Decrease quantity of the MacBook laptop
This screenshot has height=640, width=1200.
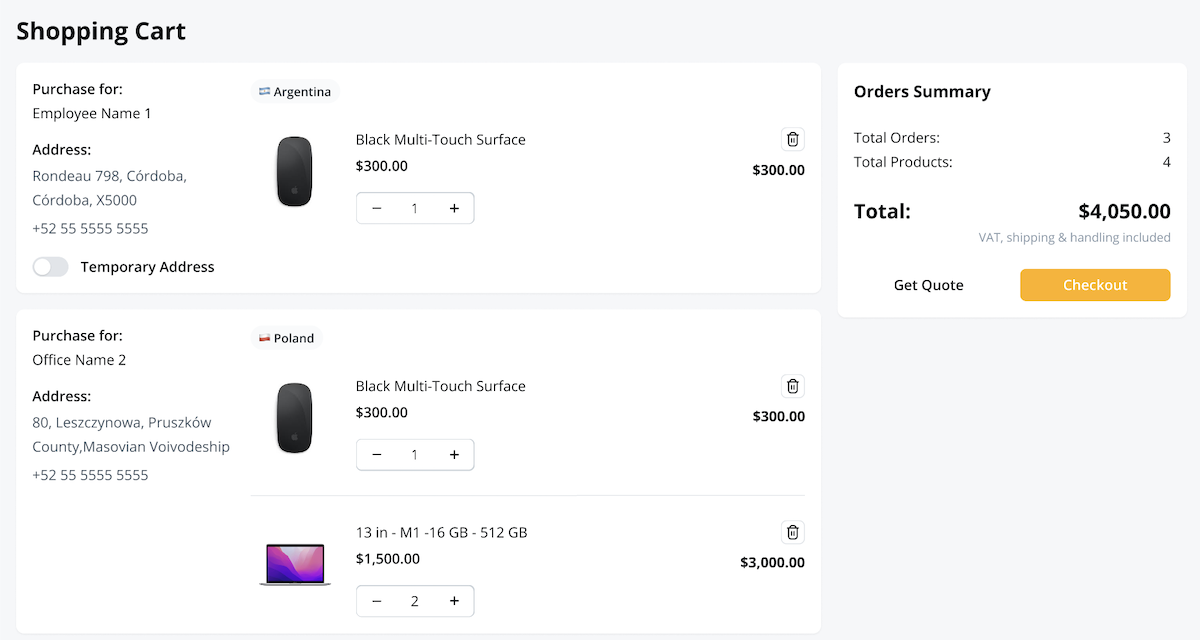[376, 601]
